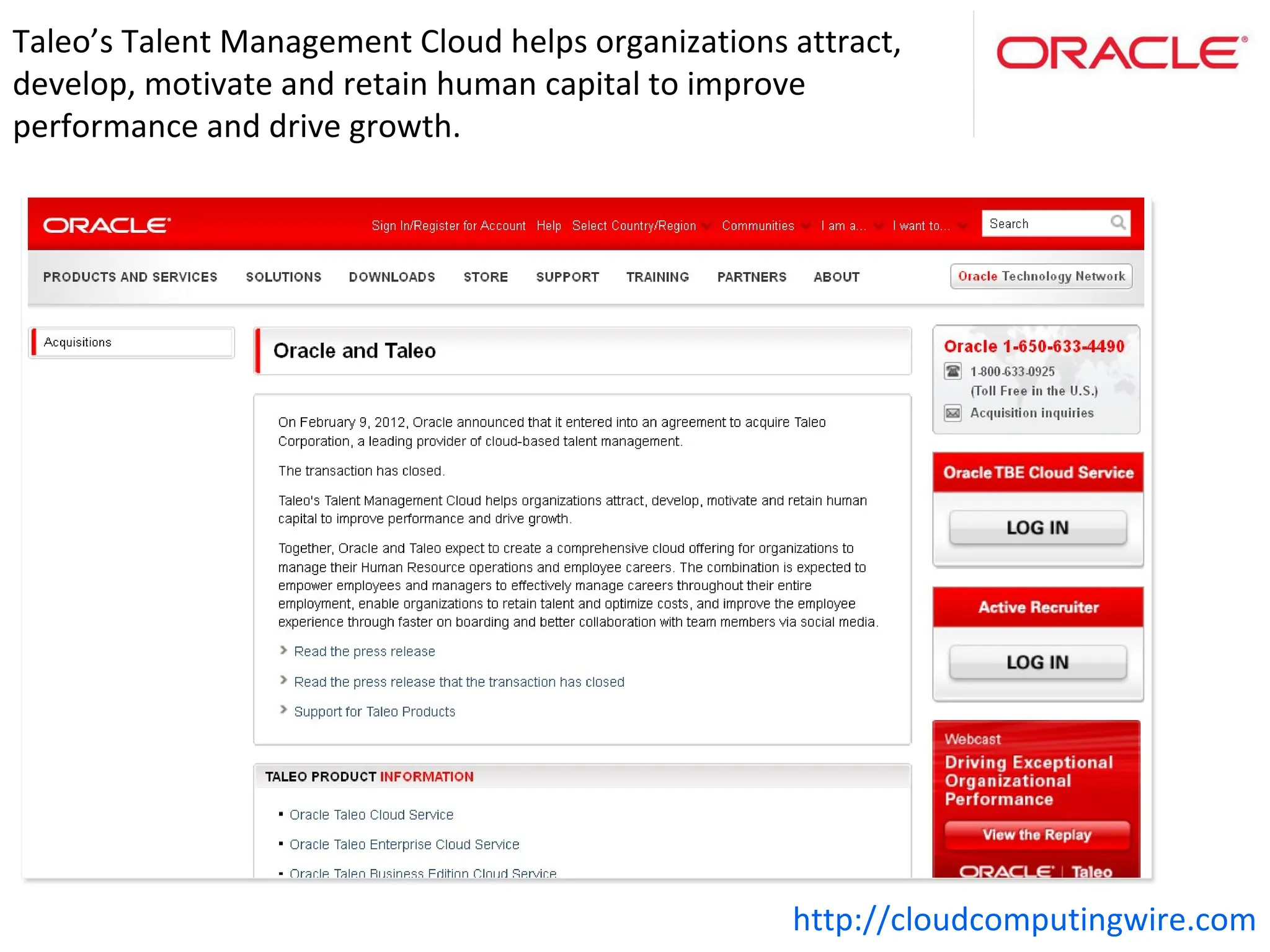Open the Training menu
The height and width of the screenshot is (952, 1270).
657,277
